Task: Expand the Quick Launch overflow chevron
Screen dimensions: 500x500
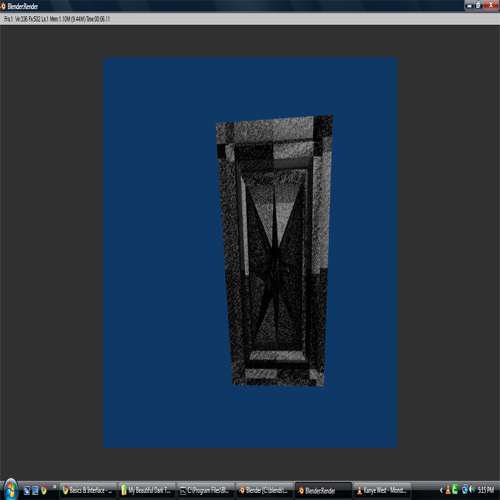Action: tap(54, 487)
